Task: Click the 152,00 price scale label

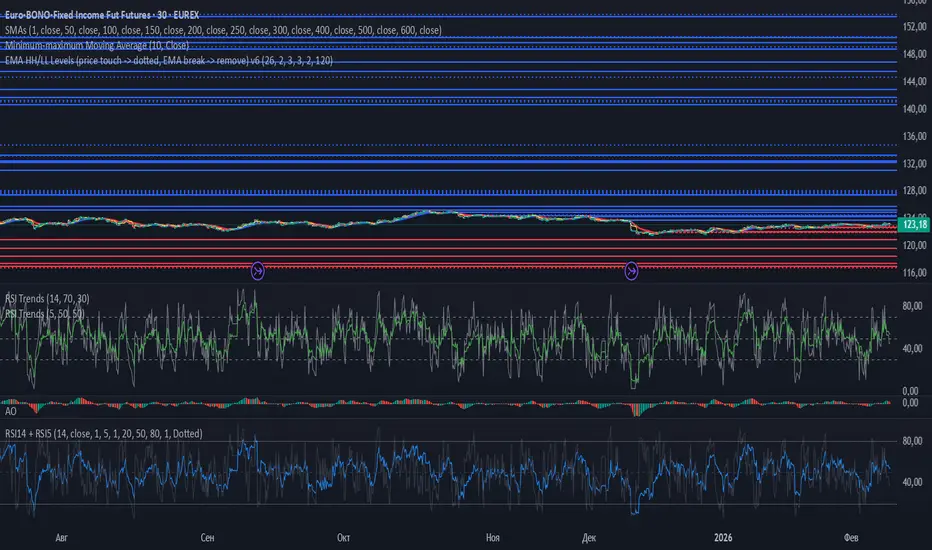Action: pos(915,27)
